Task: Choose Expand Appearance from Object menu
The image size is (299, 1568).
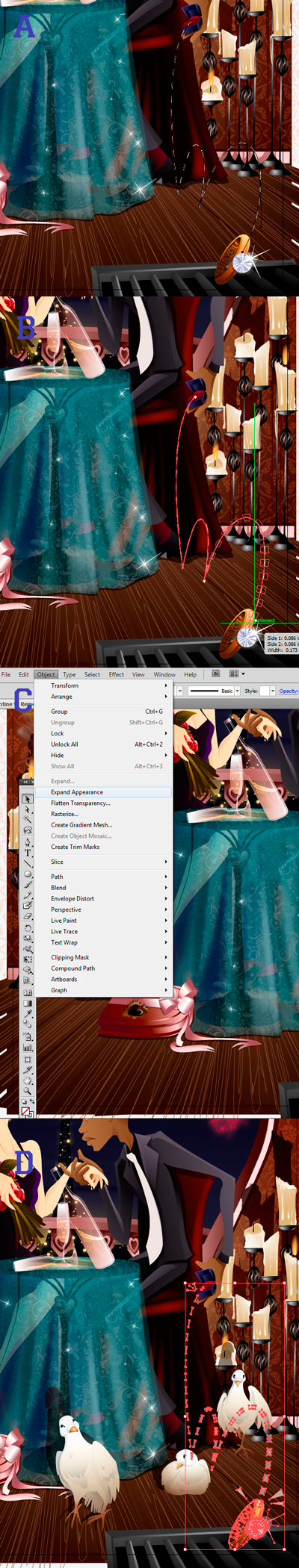Action: point(104,792)
